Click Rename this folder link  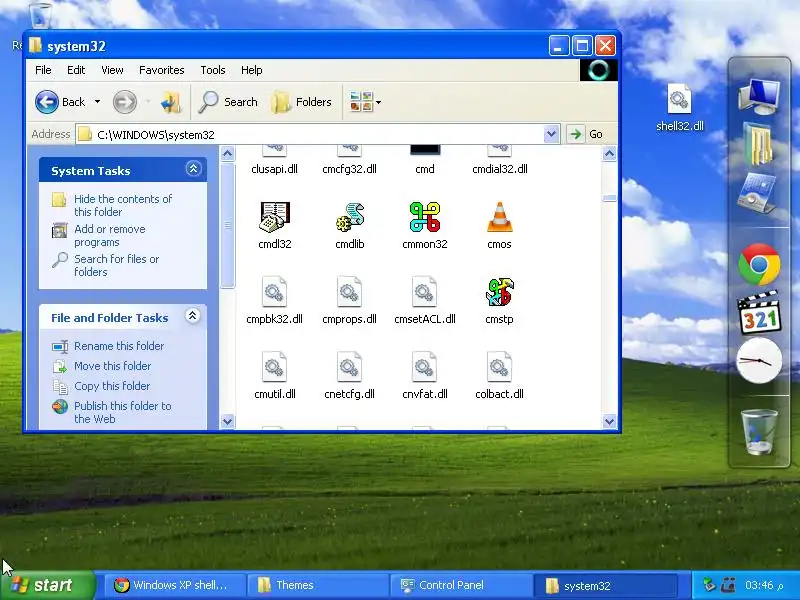coord(119,346)
